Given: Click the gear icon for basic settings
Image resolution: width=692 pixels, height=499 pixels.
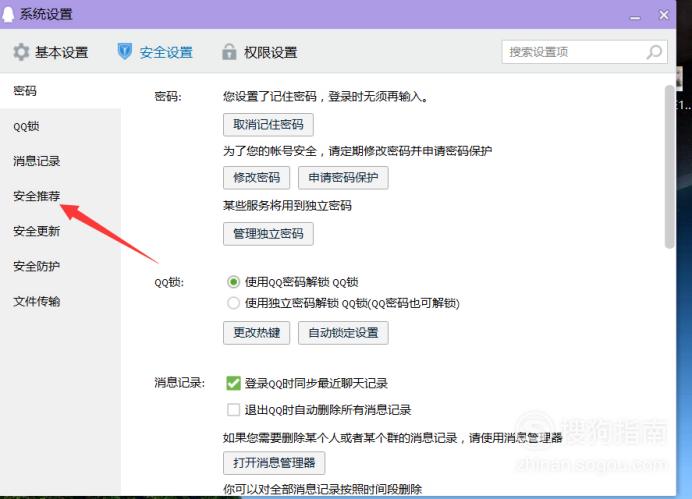Looking at the screenshot, I should point(21,52).
